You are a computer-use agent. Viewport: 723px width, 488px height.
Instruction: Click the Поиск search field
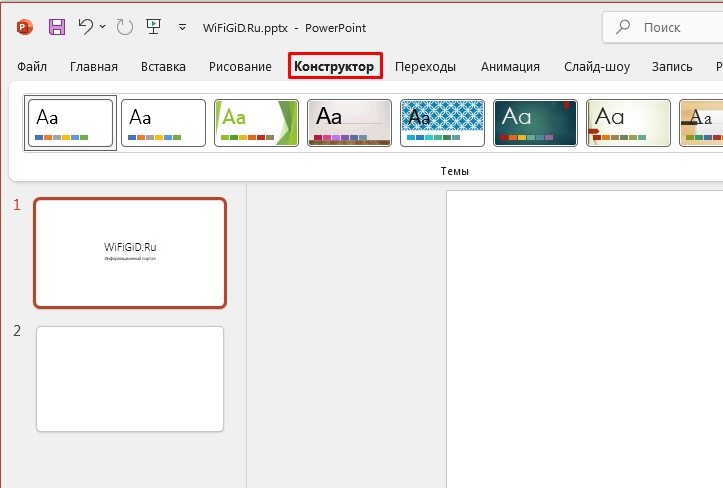tap(663, 28)
